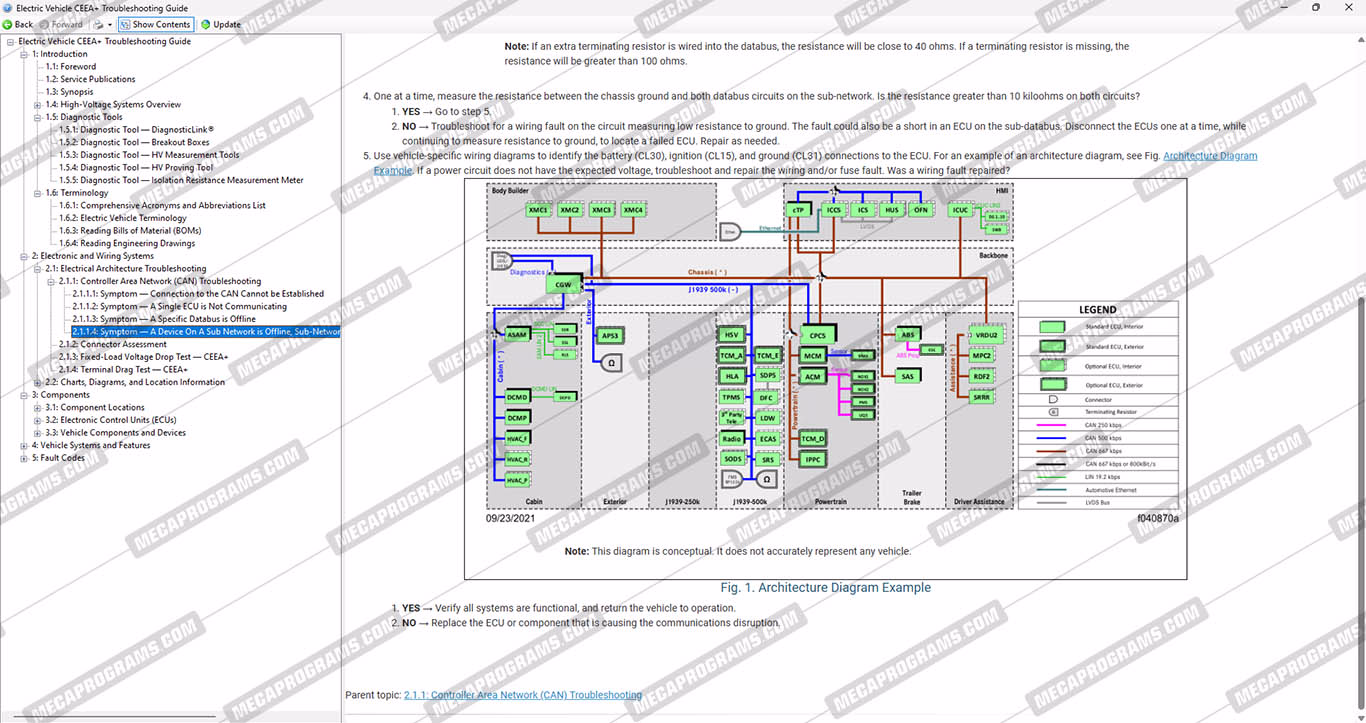Open the print options dropdown arrow

pyautogui.click(x=109, y=24)
